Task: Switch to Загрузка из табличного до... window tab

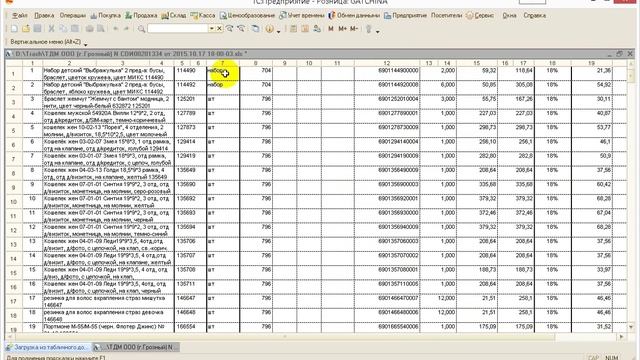Action: point(49,347)
